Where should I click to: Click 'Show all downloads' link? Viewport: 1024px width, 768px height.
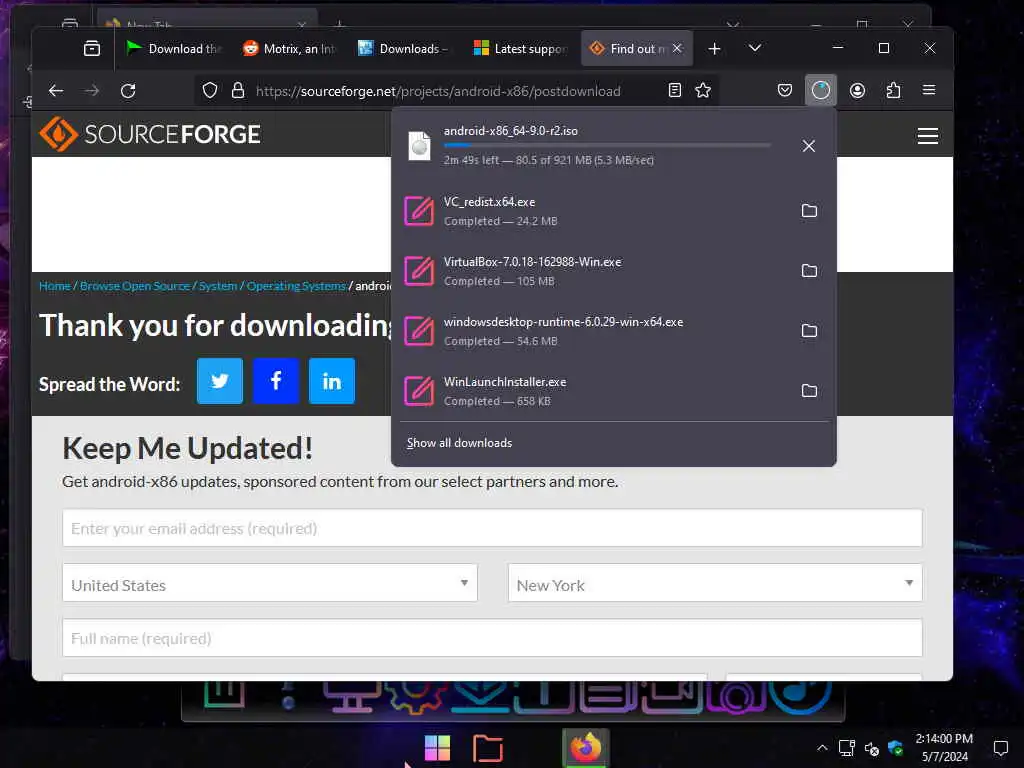click(459, 443)
